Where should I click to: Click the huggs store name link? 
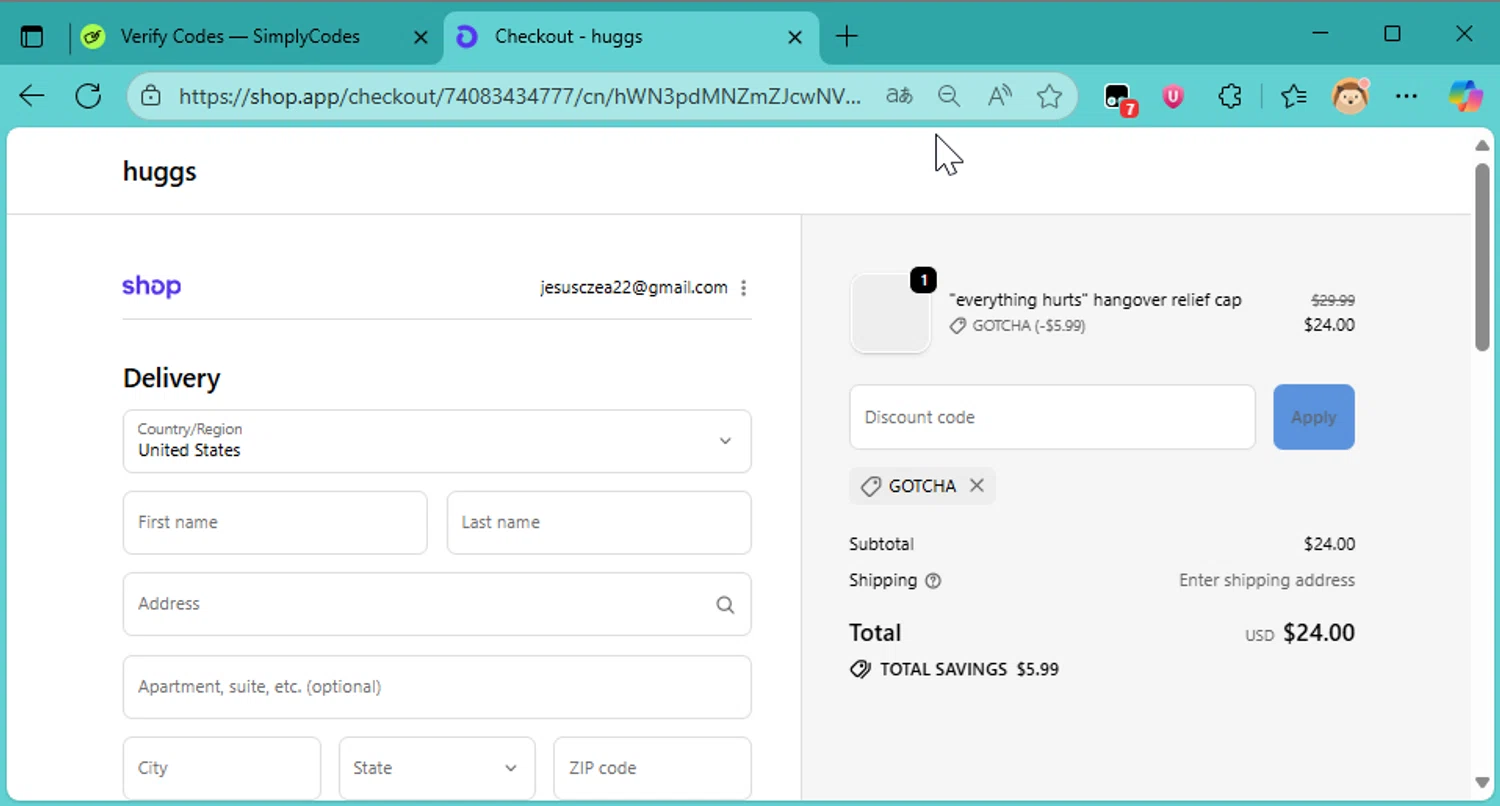tap(160, 172)
